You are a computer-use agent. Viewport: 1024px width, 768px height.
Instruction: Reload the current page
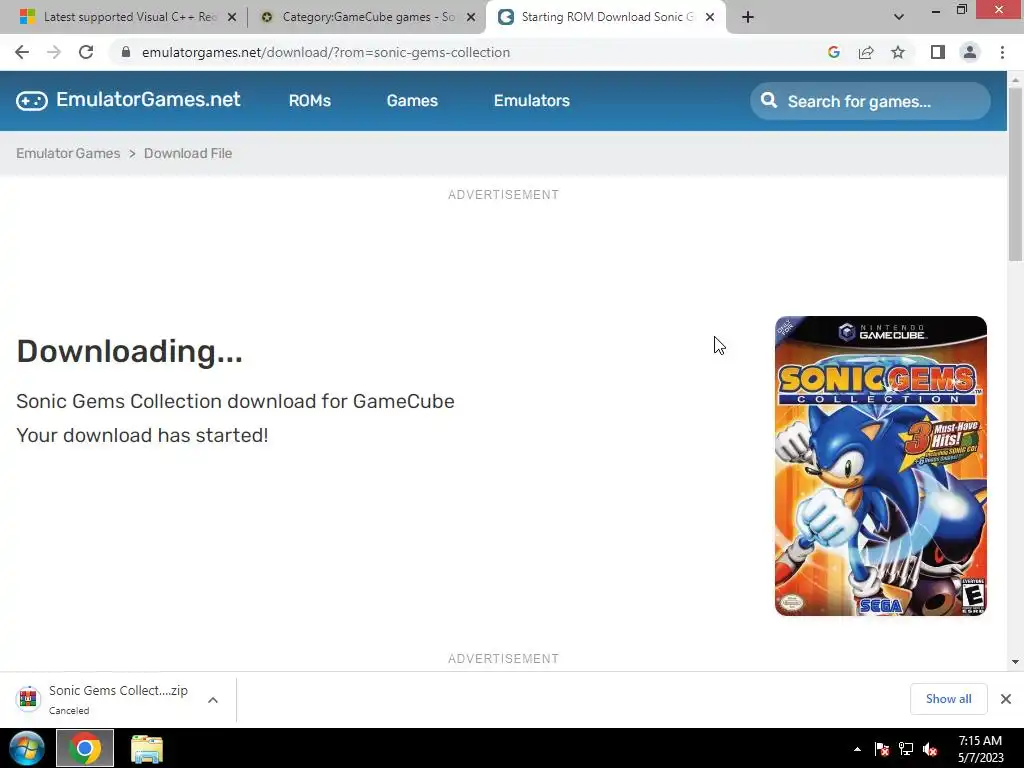click(86, 52)
